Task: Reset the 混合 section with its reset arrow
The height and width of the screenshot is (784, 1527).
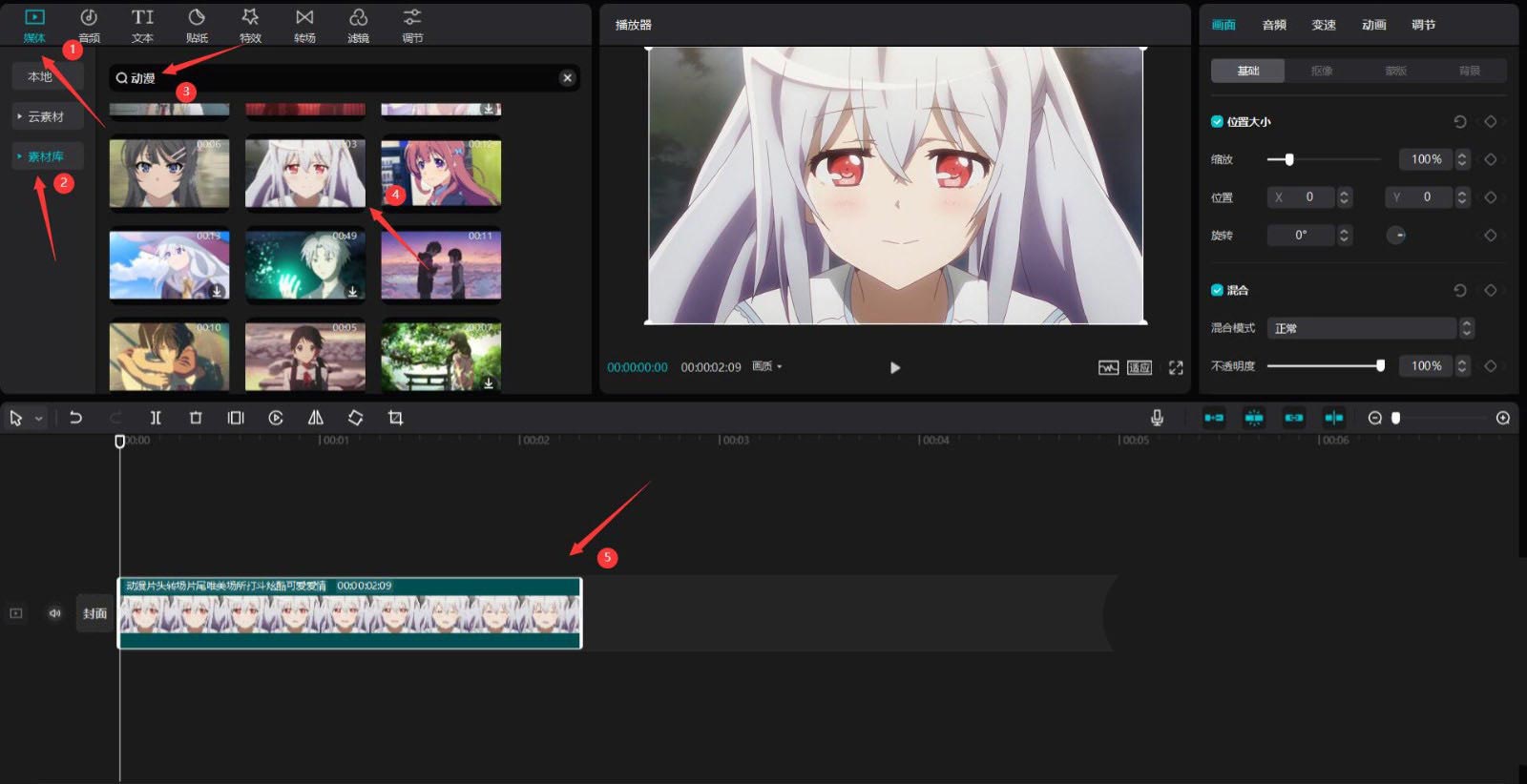Action: pos(1459,290)
